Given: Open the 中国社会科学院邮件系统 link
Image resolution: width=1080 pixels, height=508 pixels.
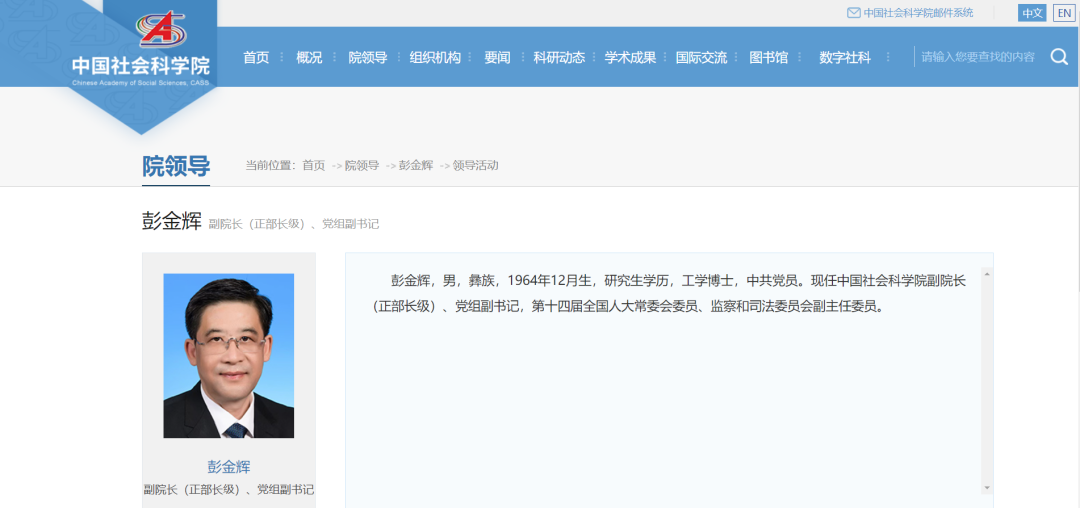Looking at the screenshot, I should pos(918,13).
